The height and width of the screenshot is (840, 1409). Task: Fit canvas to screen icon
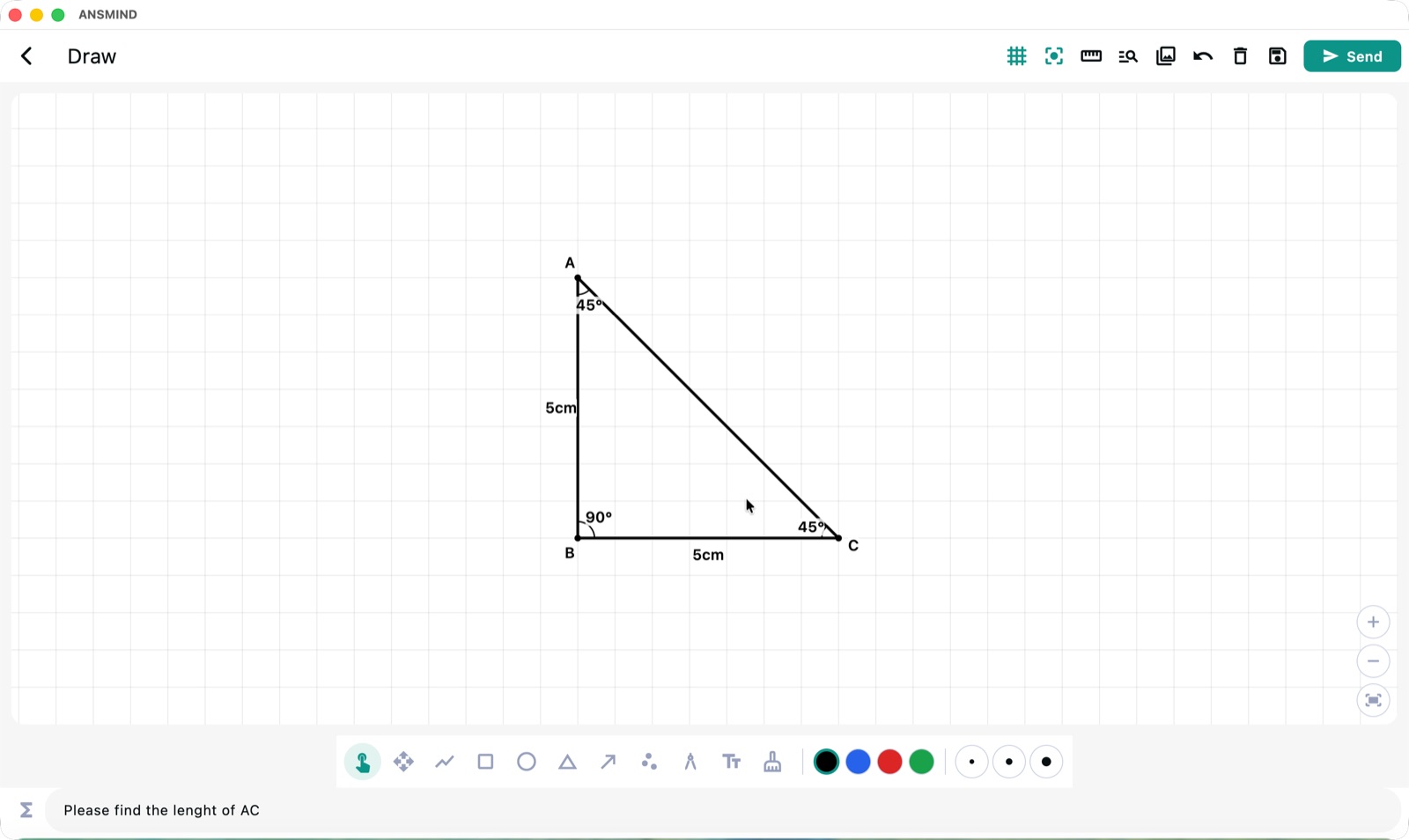point(1373,701)
